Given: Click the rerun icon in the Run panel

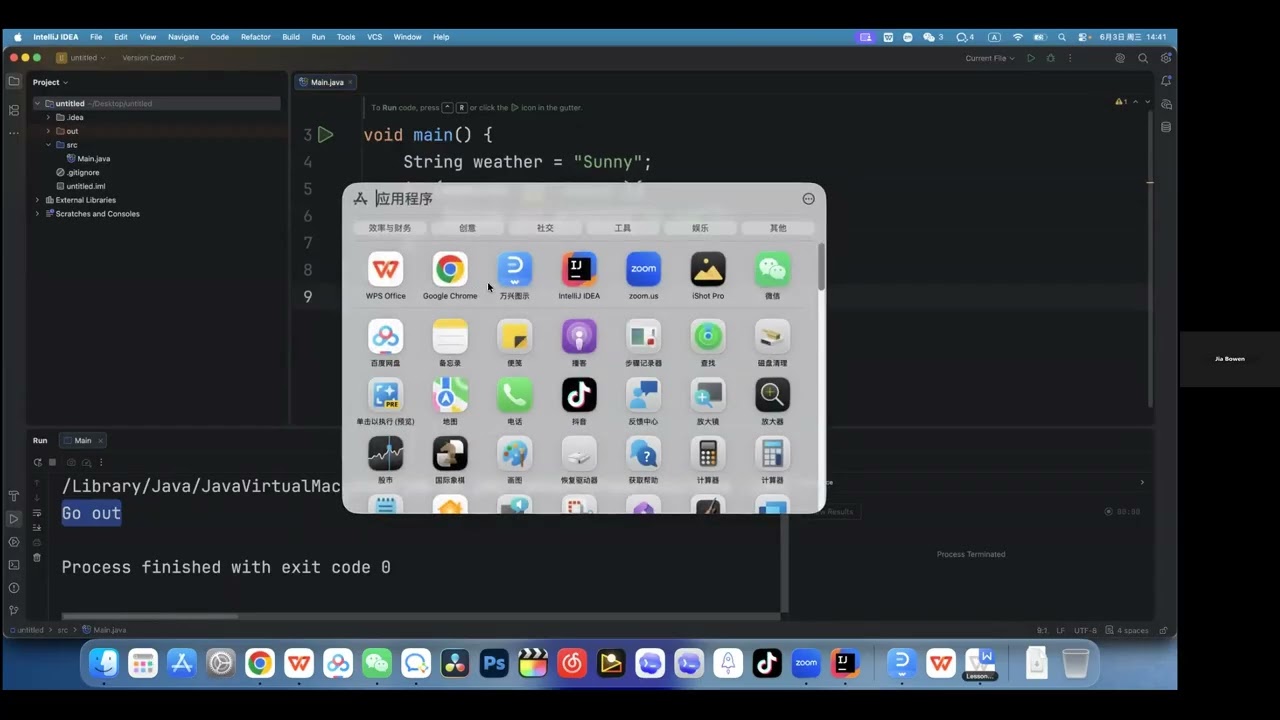Looking at the screenshot, I should tap(38, 462).
